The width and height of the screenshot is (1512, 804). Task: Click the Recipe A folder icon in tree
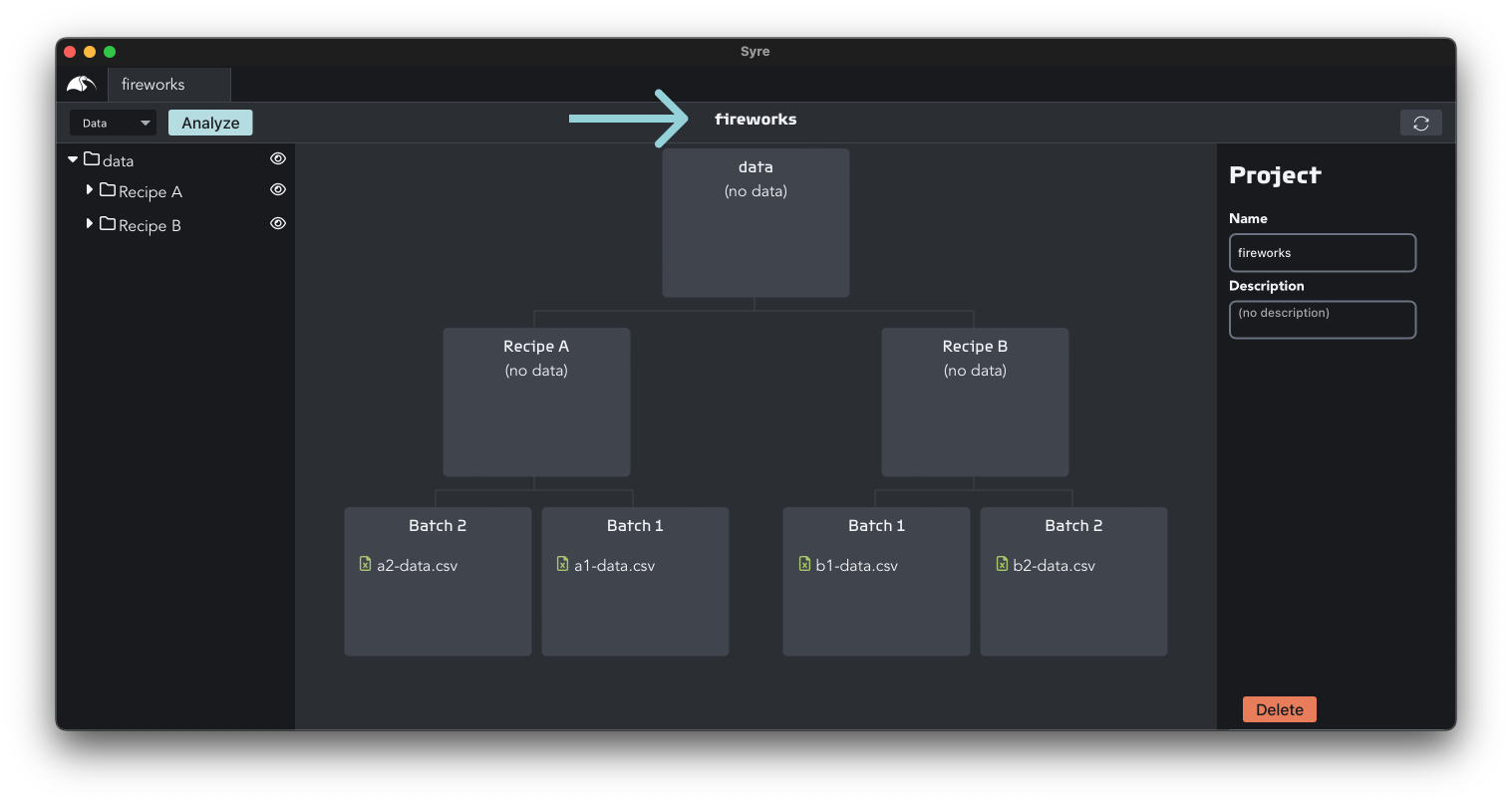pos(108,189)
